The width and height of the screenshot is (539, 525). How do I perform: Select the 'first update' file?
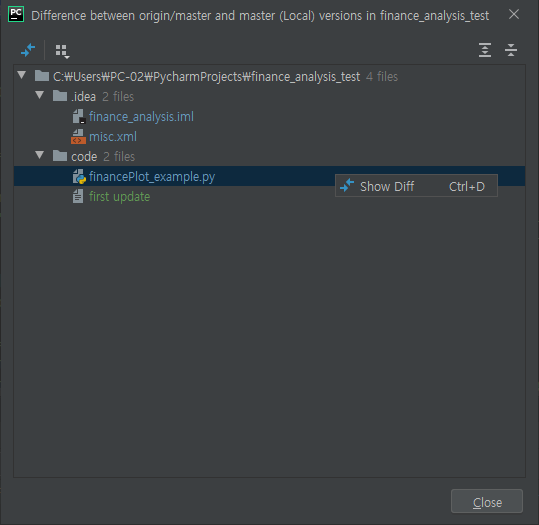119,197
